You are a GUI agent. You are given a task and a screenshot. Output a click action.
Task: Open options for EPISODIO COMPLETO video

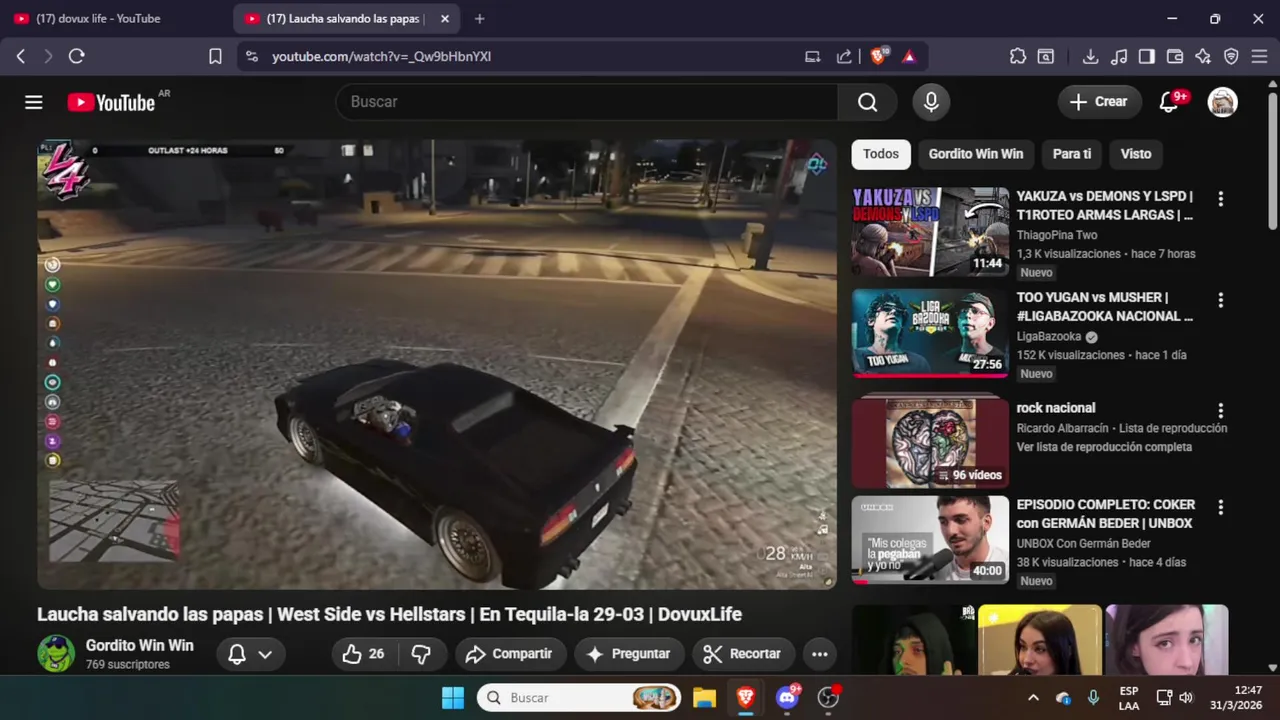point(1220,507)
